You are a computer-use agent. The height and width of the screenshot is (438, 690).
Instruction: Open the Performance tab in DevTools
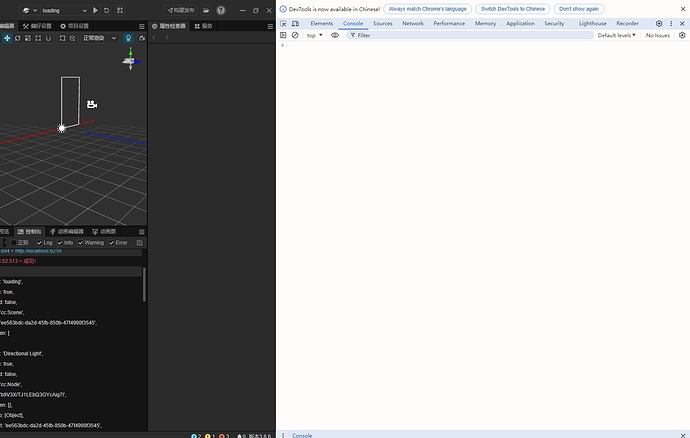[x=449, y=24]
